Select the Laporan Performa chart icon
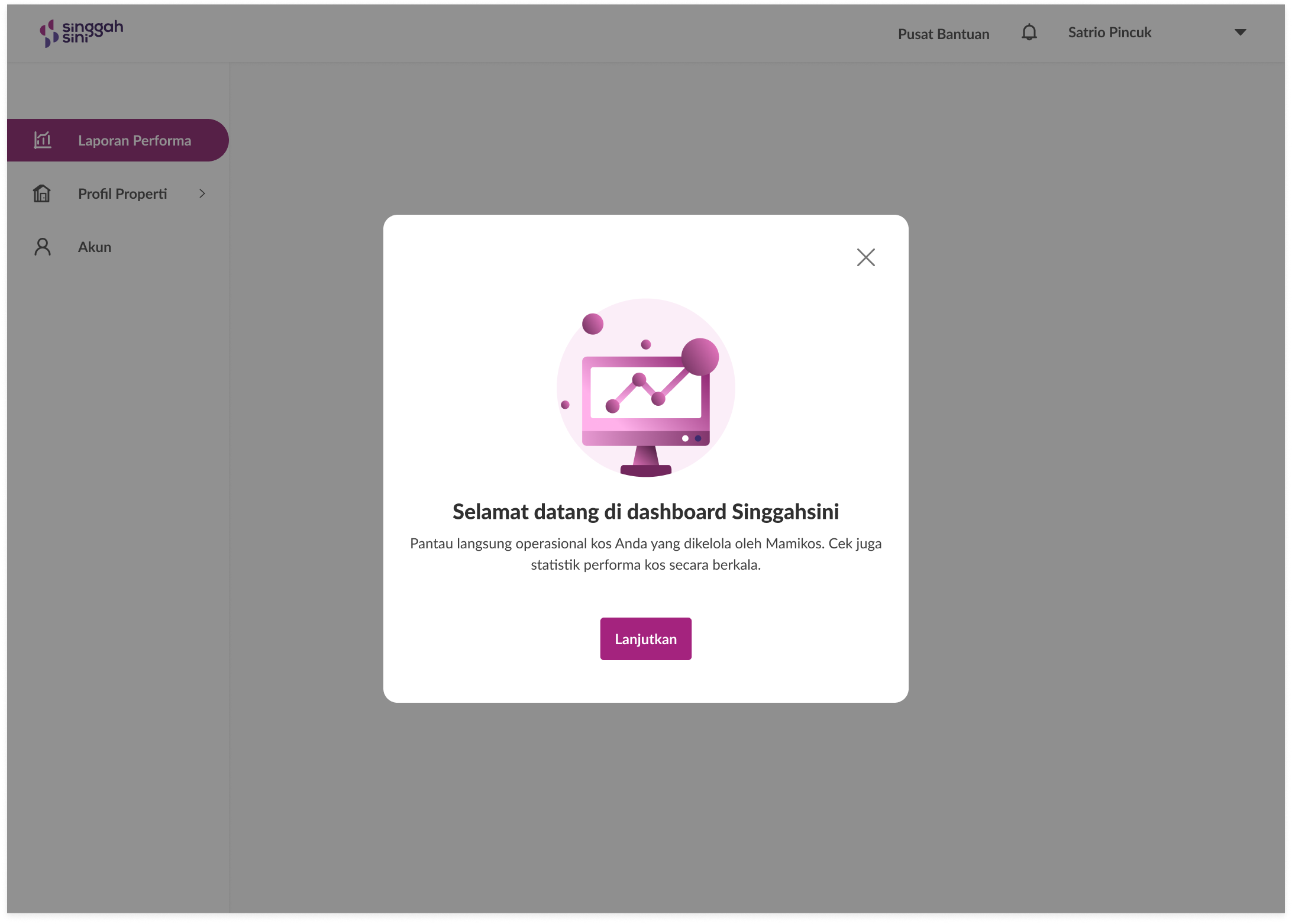The height and width of the screenshot is (924, 1292). pos(42,140)
